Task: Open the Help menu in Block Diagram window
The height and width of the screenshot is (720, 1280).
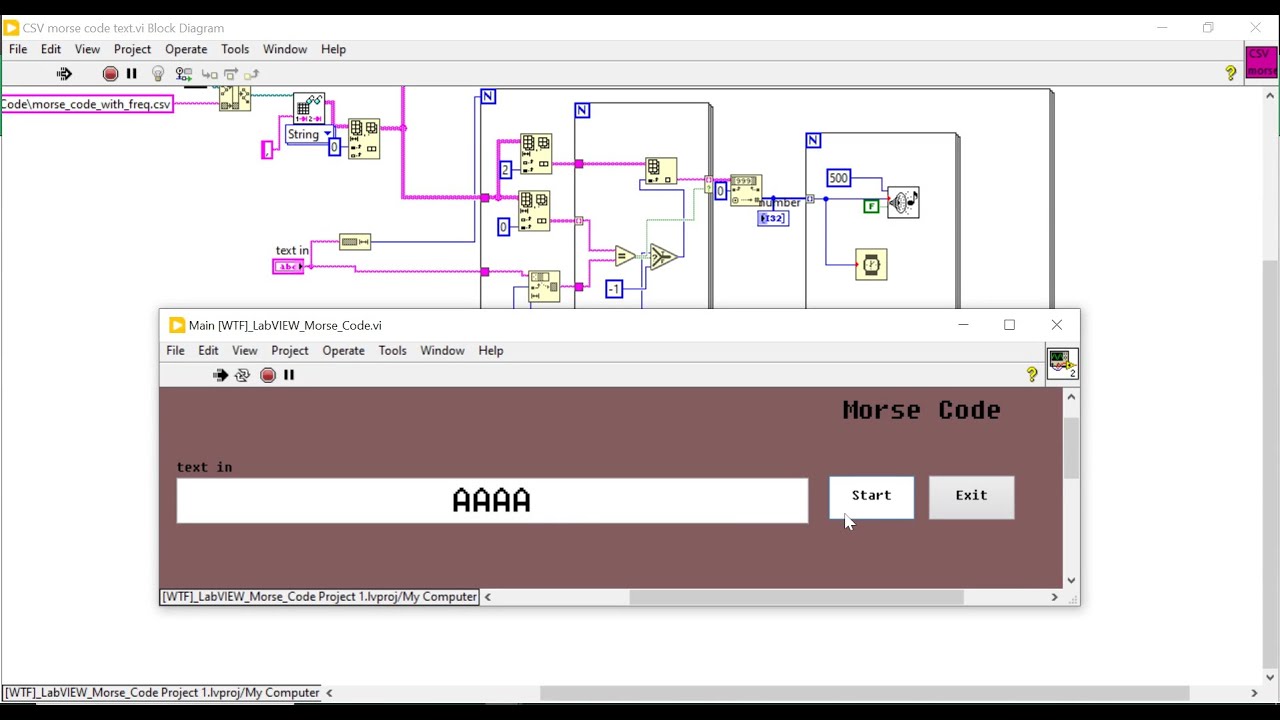Action: tap(333, 49)
